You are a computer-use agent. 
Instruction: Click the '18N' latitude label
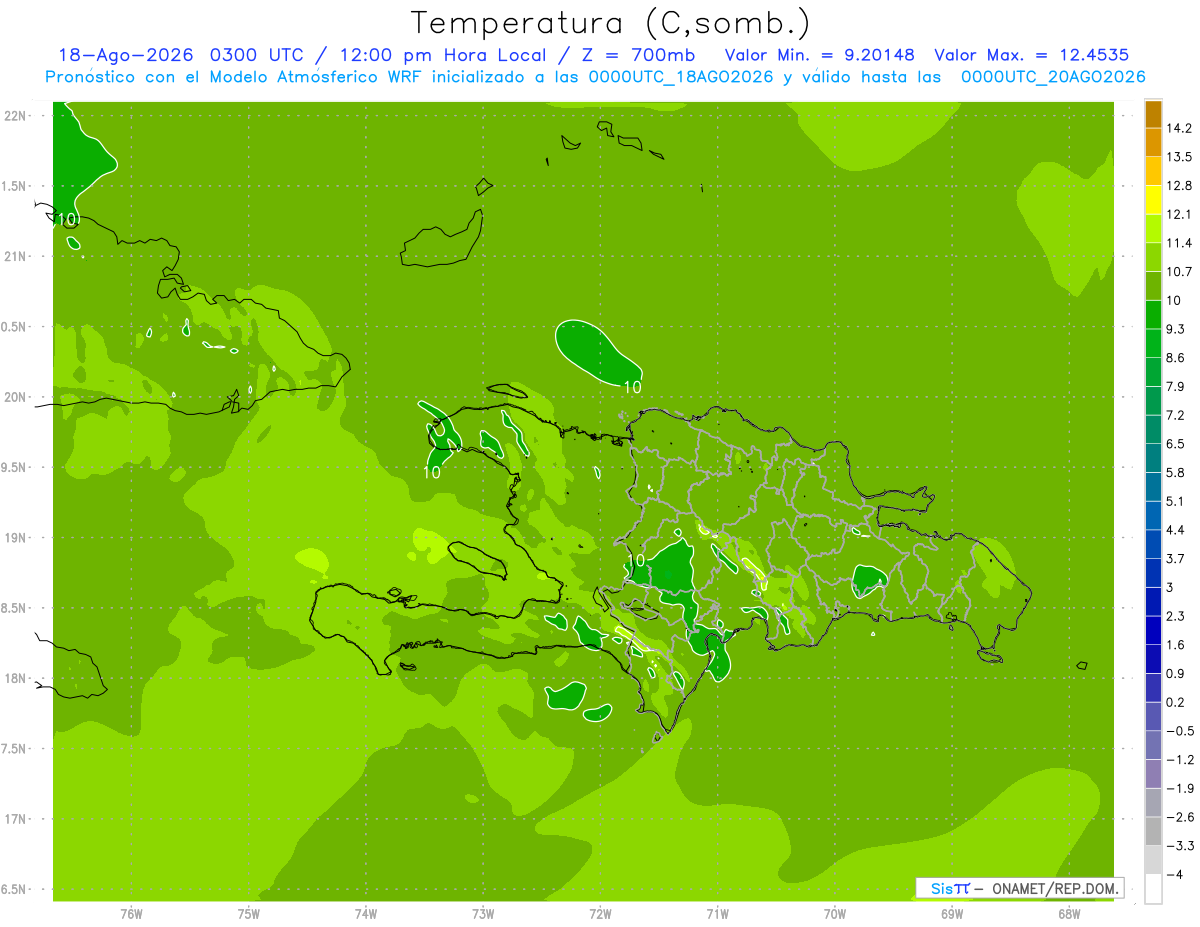point(16,679)
